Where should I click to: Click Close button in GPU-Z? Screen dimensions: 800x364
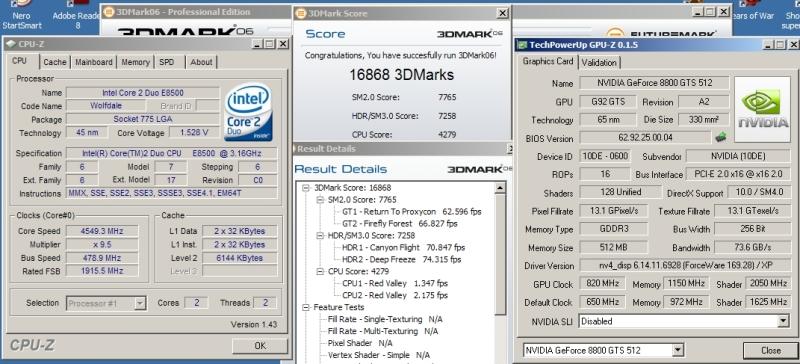coord(770,351)
